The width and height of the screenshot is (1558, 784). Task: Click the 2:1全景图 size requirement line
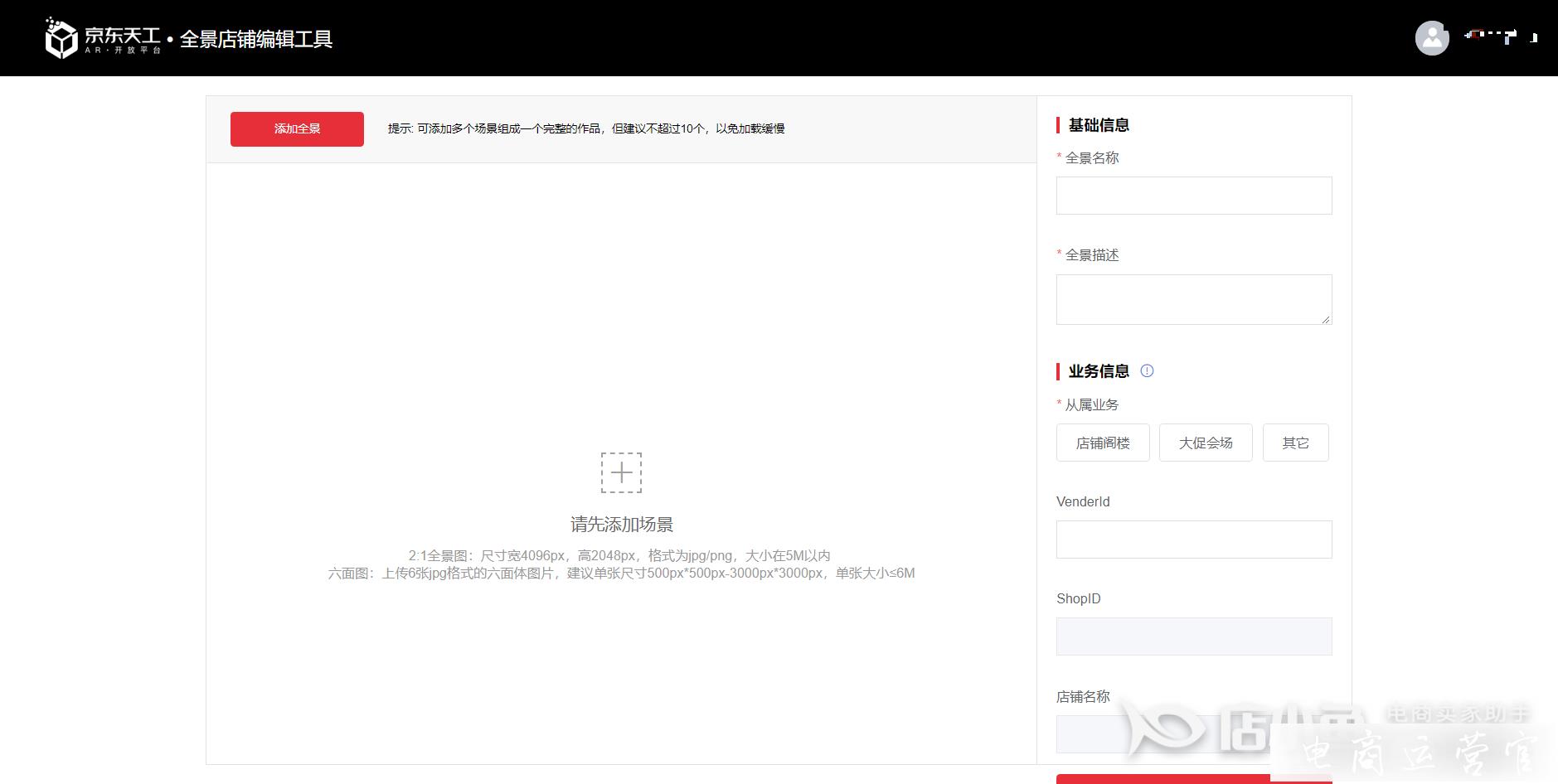pos(619,555)
